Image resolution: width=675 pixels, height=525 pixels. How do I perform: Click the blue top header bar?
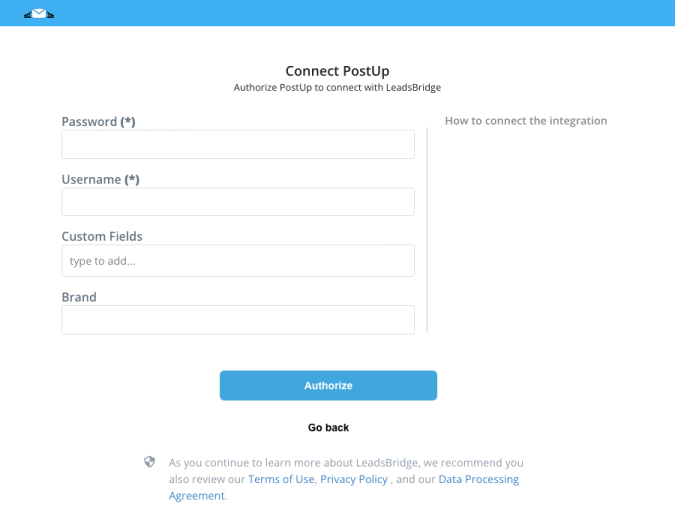[338, 13]
